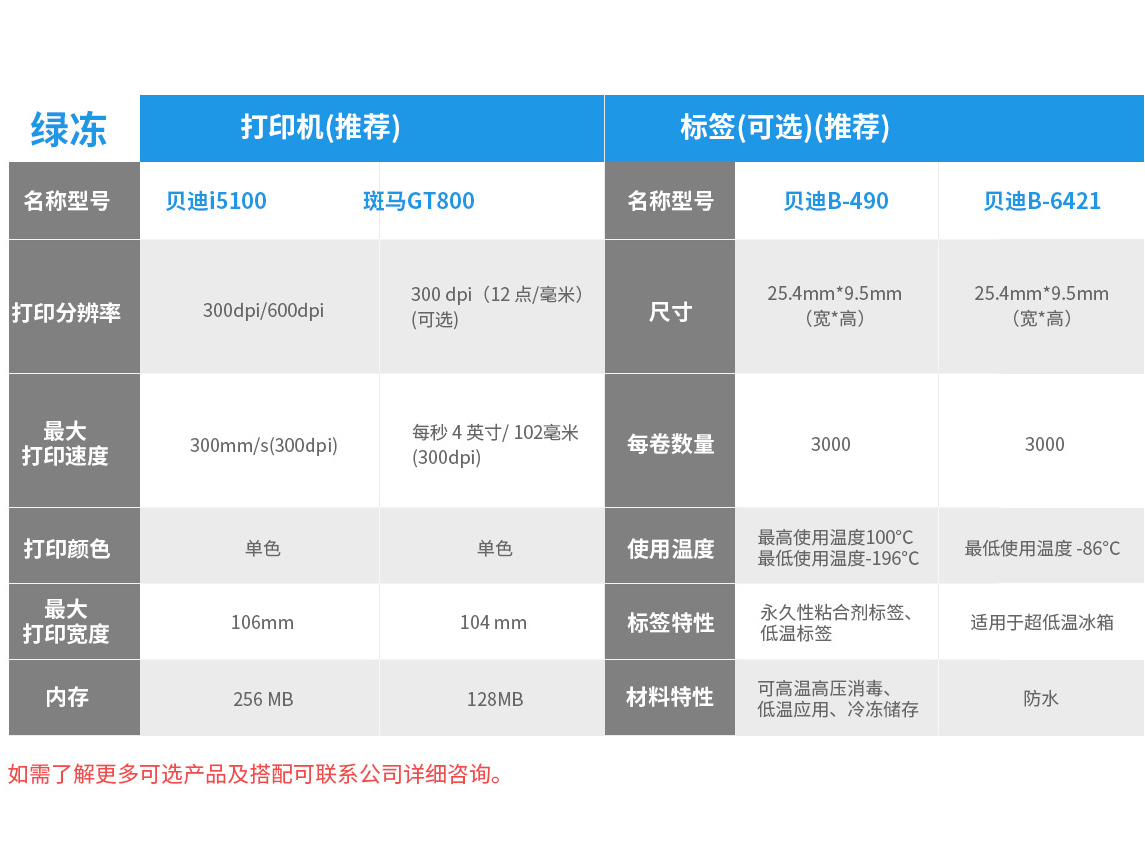The image size is (1145, 868).
Task: Click the 绿冻 brand title
Action: [x=69, y=129]
